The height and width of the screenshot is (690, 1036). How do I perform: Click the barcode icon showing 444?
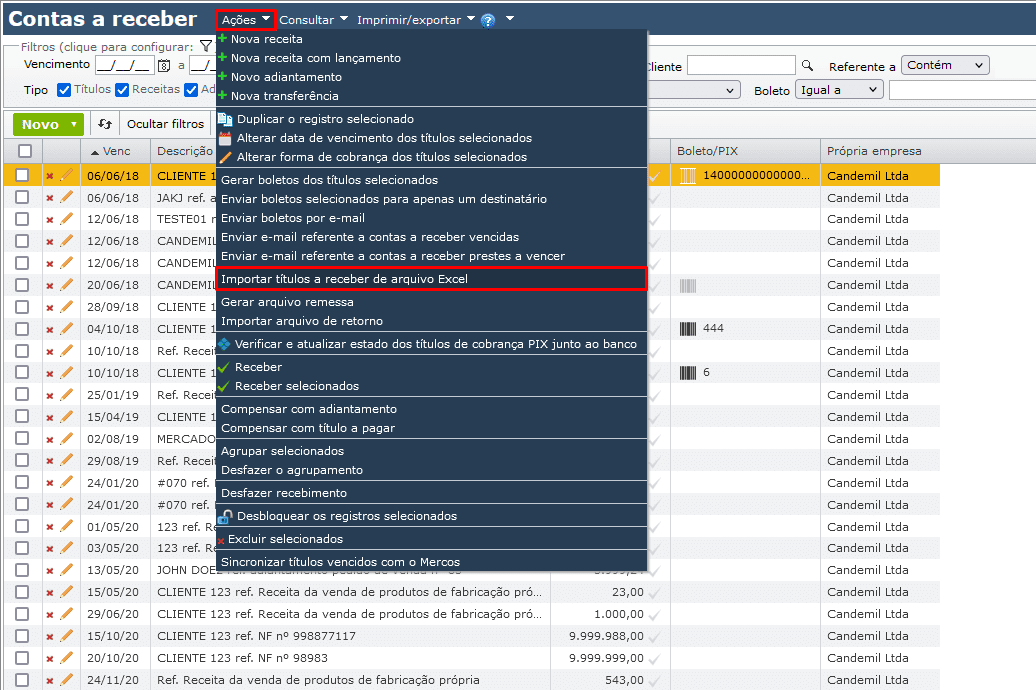689,329
